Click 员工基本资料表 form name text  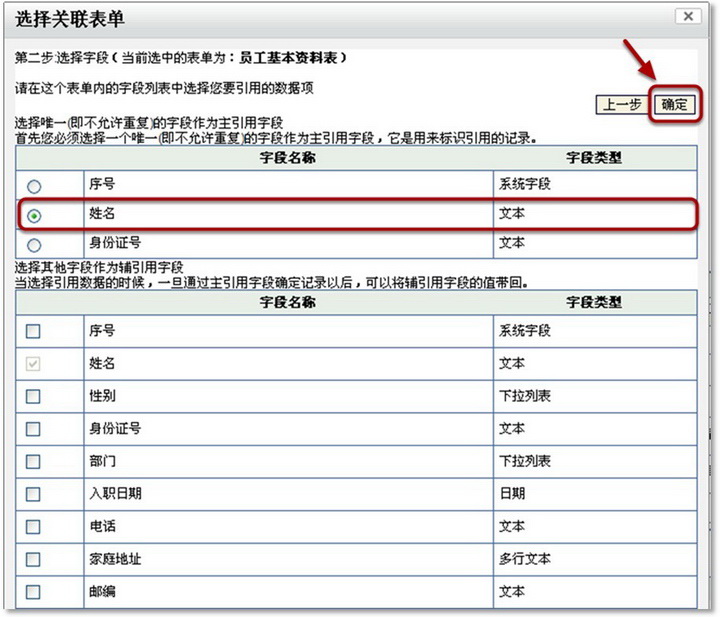tap(288, 58)
